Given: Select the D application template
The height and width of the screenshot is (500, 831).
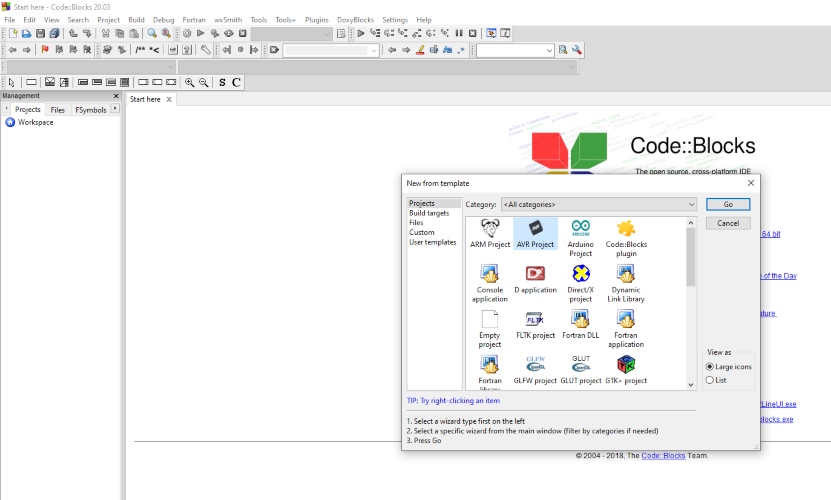Looking at the screenshot, I should coord(535,279).
